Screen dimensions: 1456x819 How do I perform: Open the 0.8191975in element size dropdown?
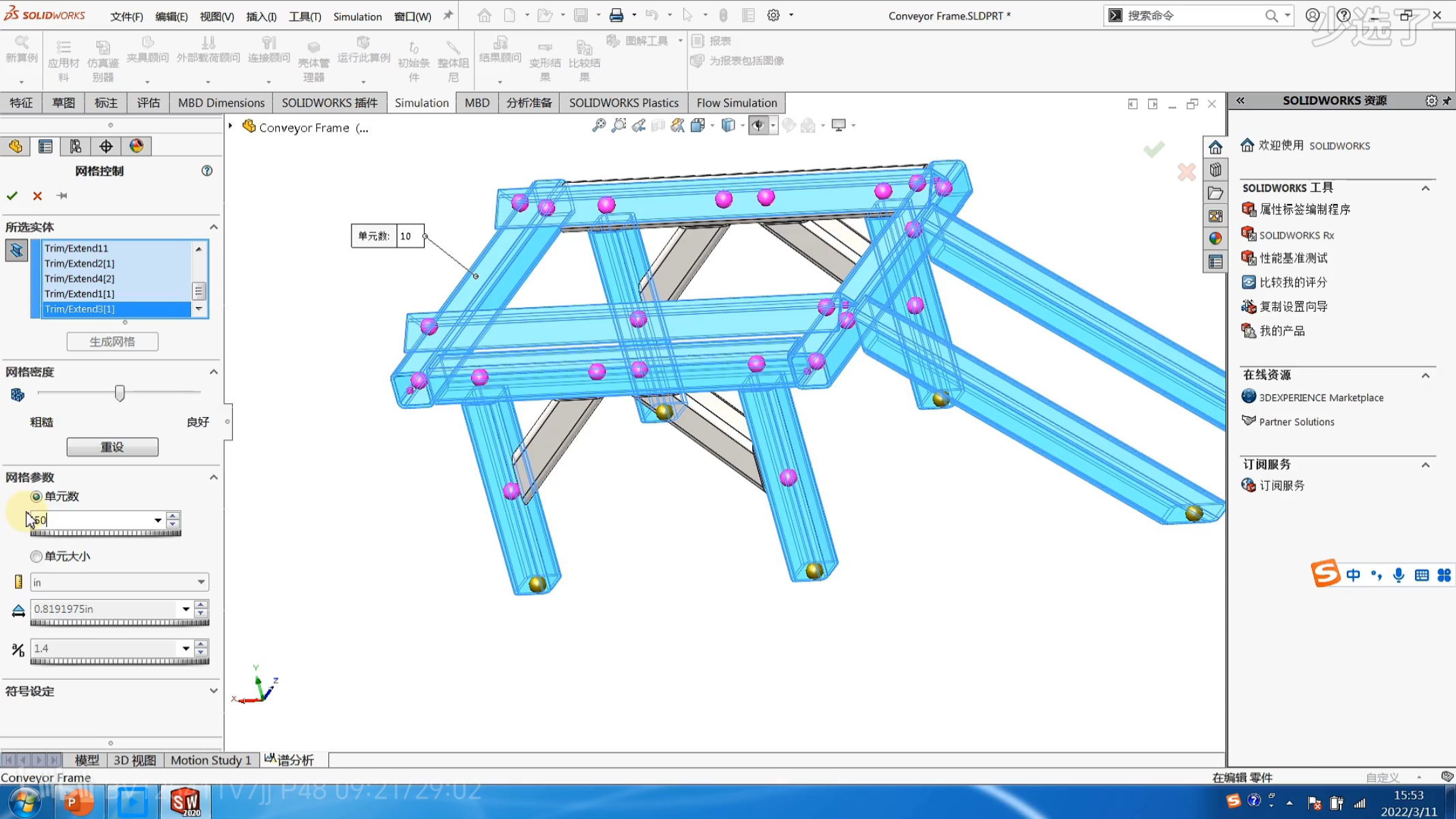[186, 609]
